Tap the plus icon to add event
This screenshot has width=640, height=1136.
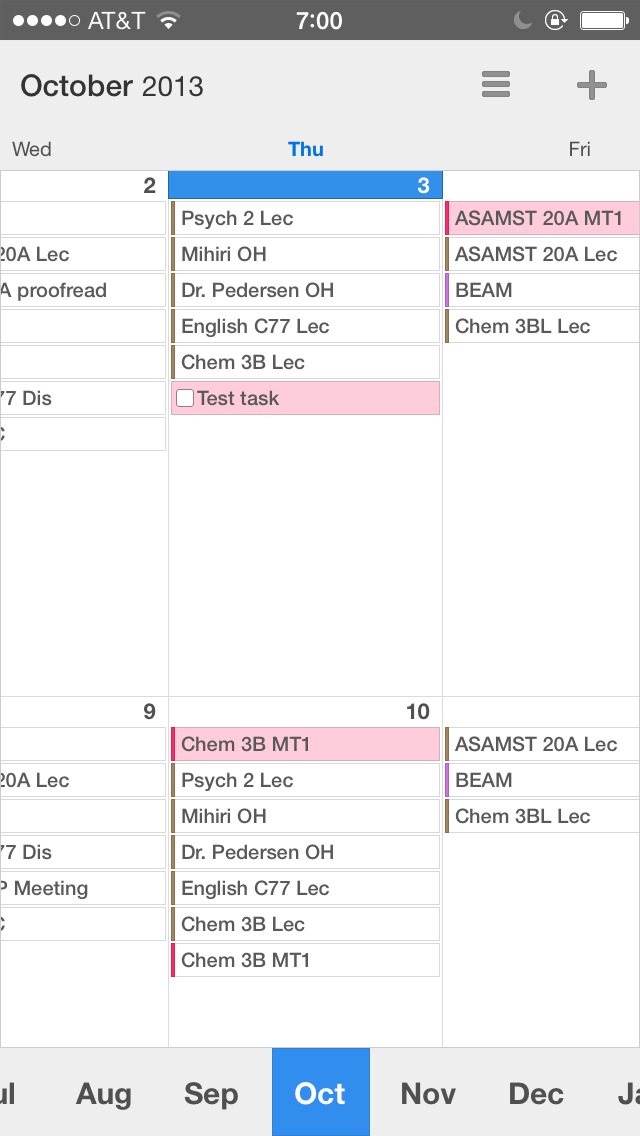click(x=591, y=85)
